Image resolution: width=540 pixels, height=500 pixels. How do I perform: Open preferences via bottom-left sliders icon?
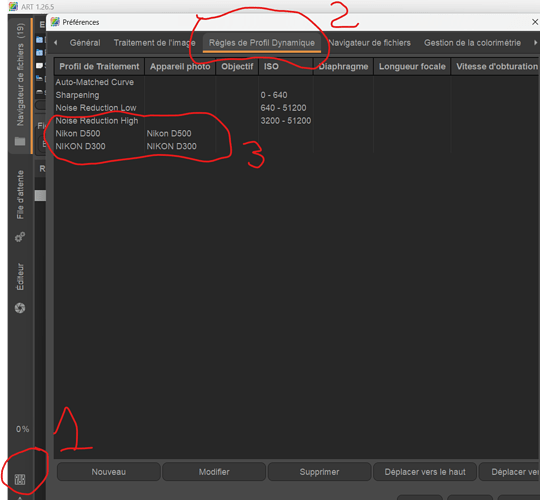pos(20,479)
